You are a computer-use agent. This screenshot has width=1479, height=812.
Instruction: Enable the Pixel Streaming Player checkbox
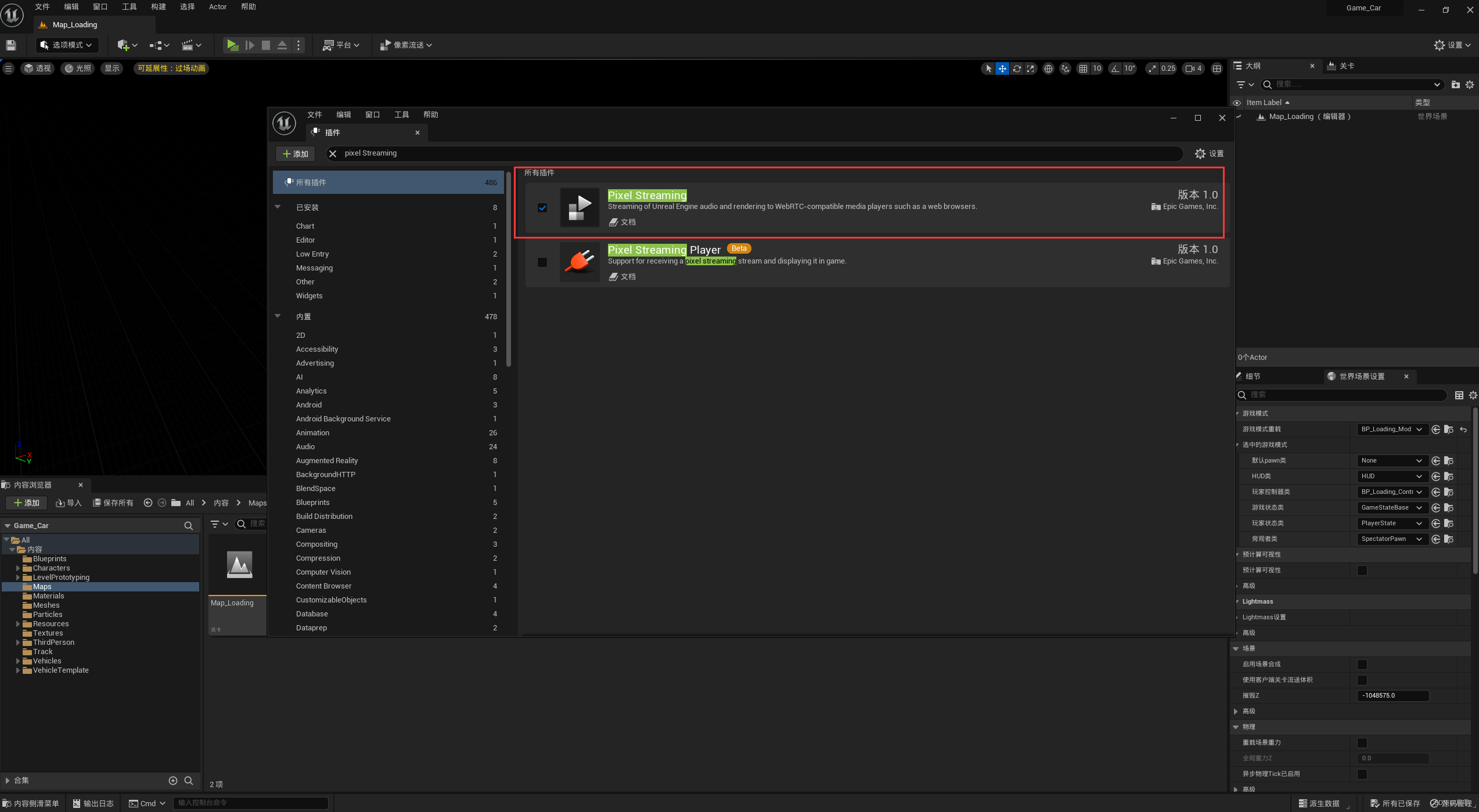tap(542, 262)
